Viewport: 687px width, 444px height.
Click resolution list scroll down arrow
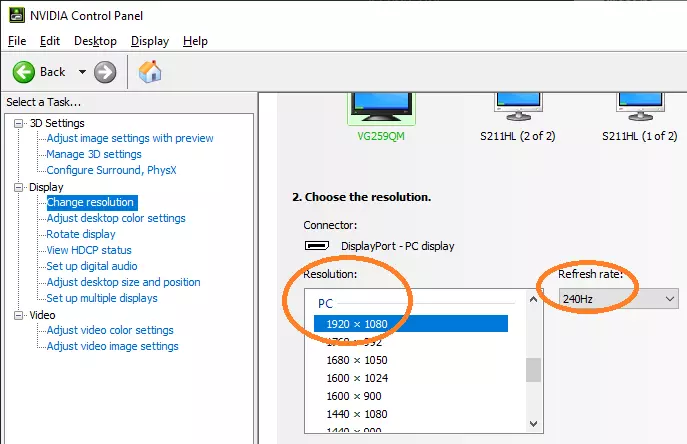[x=533, y=424]
